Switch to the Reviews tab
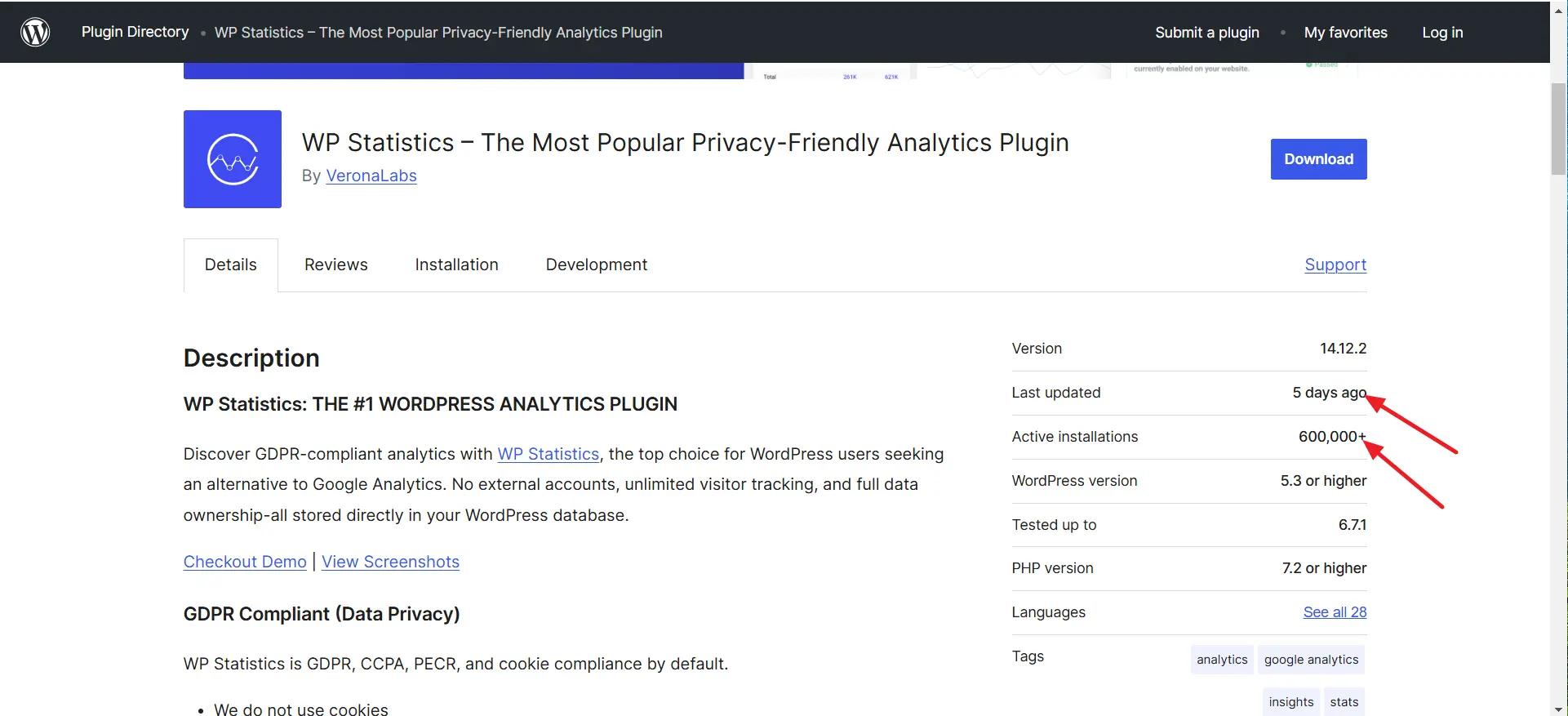This screenshot has width=1568, height=716. tap(336, 265)
